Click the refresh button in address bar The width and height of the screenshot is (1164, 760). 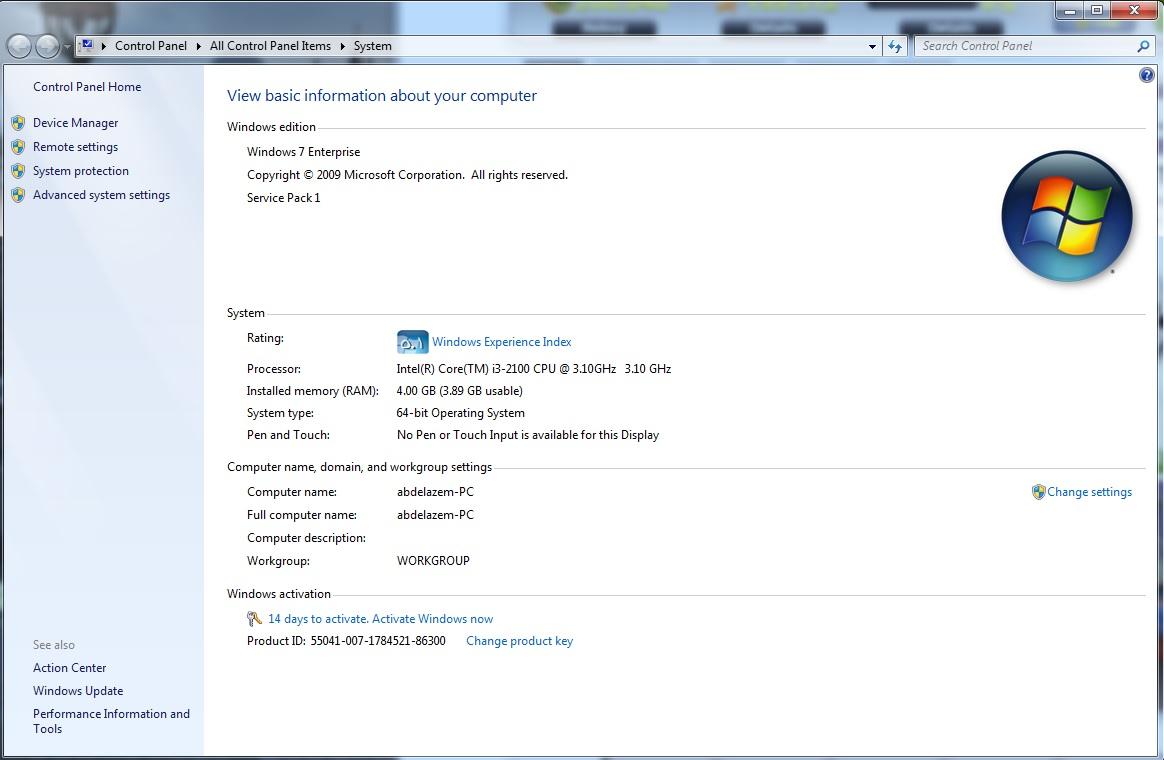point(895,47)
